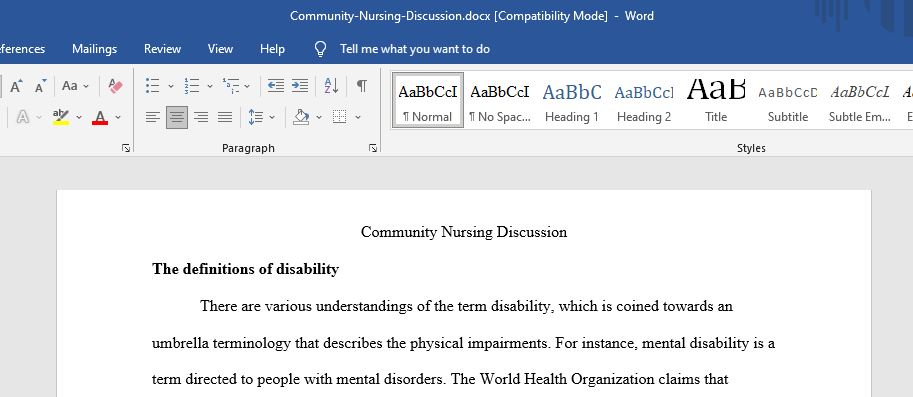Viewport: 913px width, 397px height.
Task: Toggle Show/Hide paragraph marks
Action: [362, 86]
